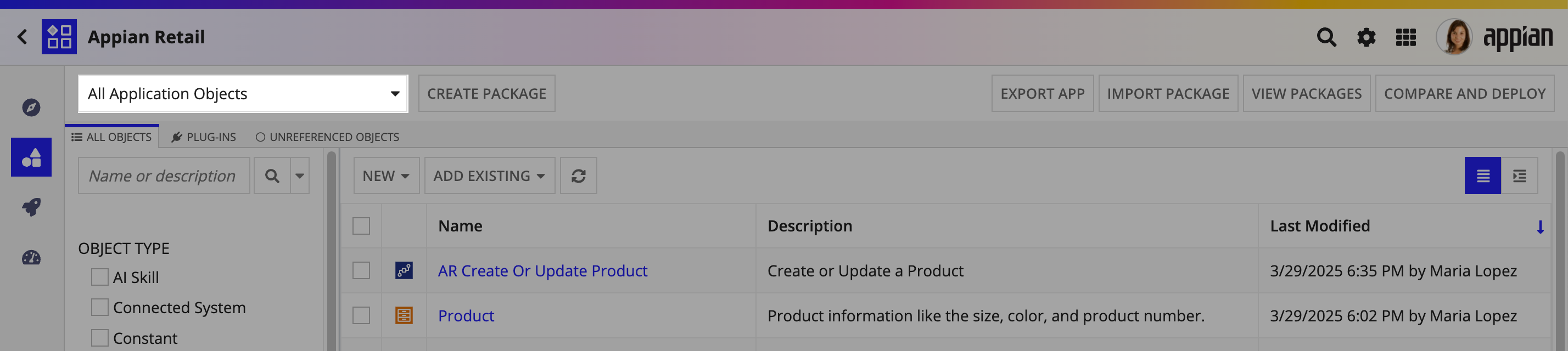The width and height of the screenshot is (1568, 351).
Task: Open the Explore compass sidebar icon
Action: pos(31,107)
